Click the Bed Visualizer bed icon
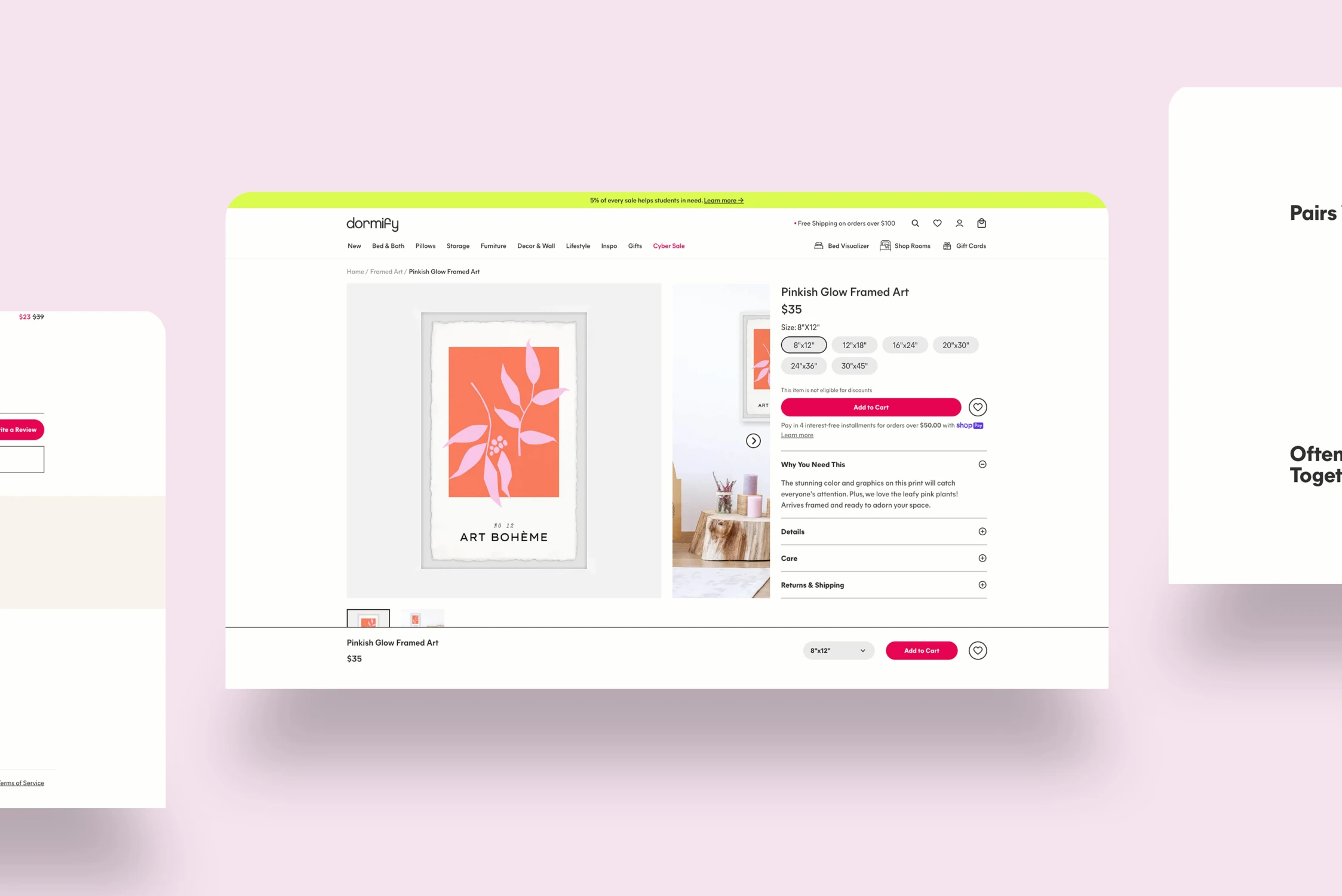Image resolution: width=1342 pixels, height=896 pixels. 818,246
